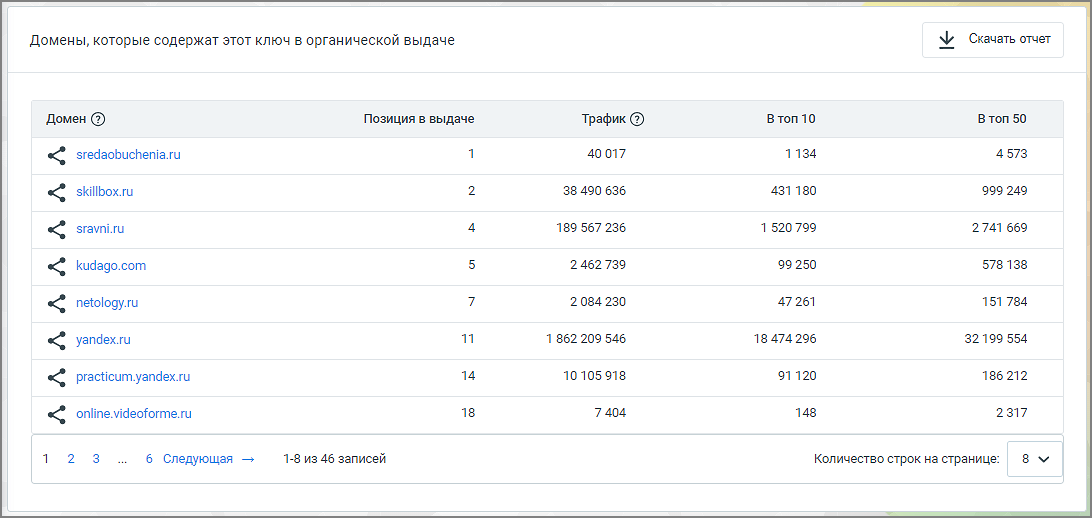Open help tooltip icon beside Трафик header
This screenshot has width=1092, height=518.
[x=637, y=119]
